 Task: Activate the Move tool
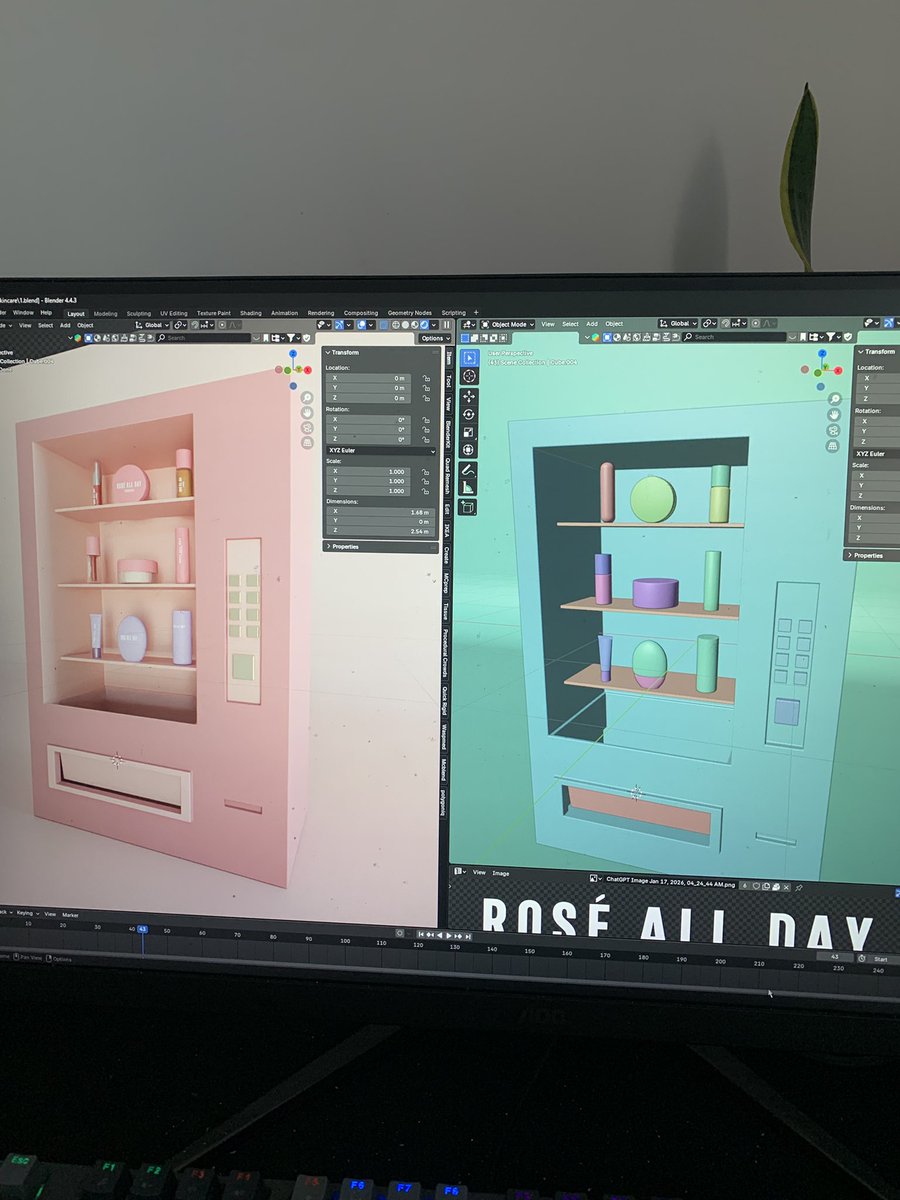(x=469, y=397)
